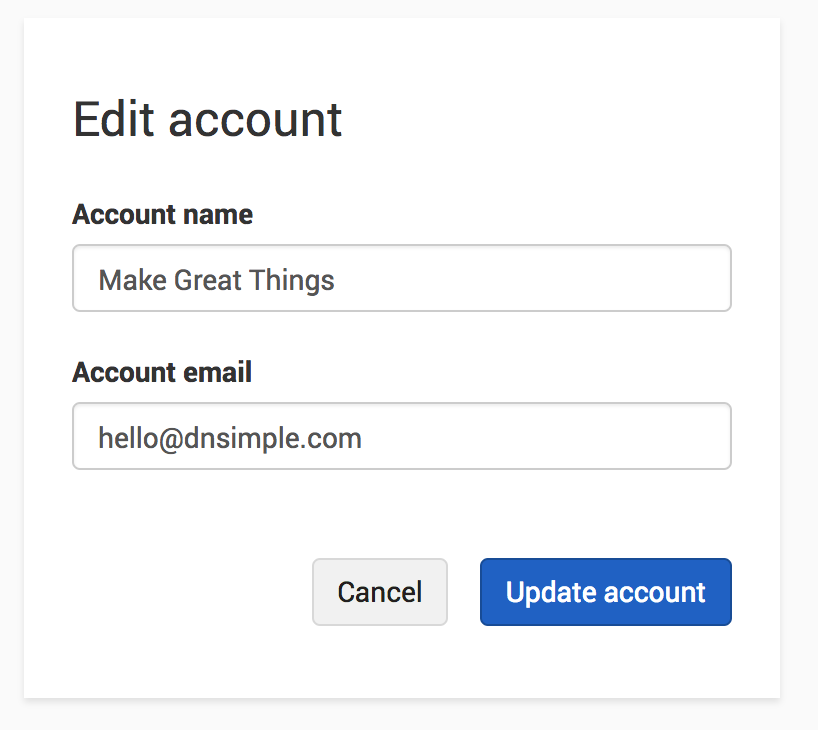Screen dimensions: 818x730
Task: Focus the Account name input field
Action: pyautogui.click(x=401, y=279)
